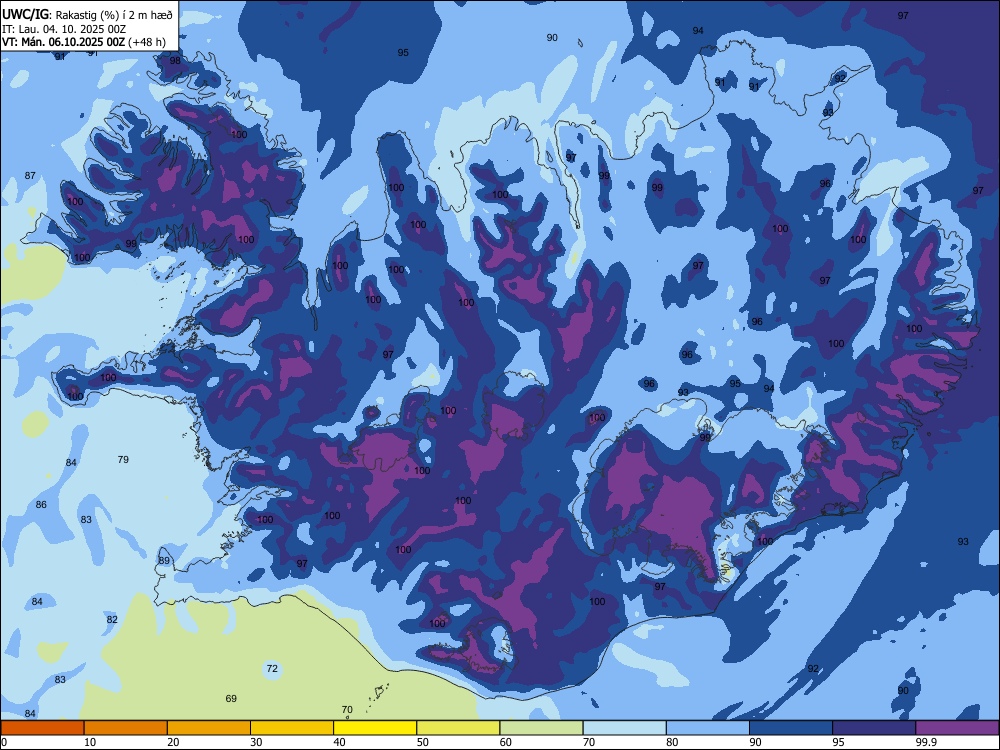Click the 10–20 orange legend swatch

pos(126,728)
